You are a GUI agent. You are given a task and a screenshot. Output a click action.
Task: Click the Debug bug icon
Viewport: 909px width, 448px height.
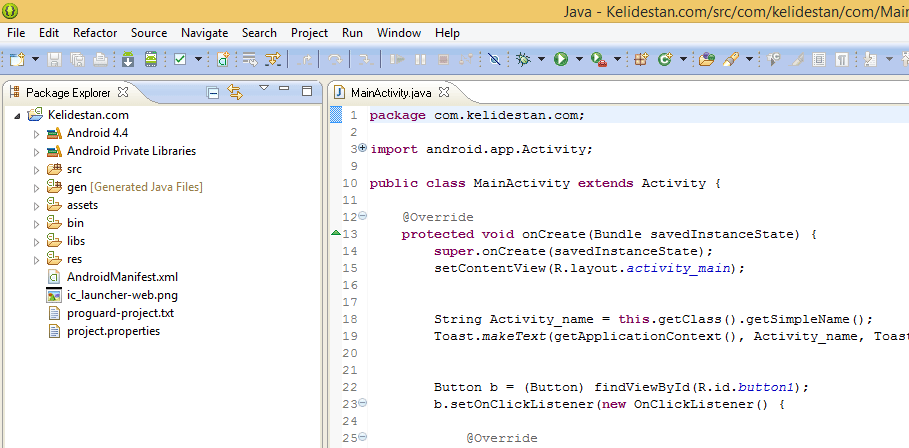[x=523, y=59]
